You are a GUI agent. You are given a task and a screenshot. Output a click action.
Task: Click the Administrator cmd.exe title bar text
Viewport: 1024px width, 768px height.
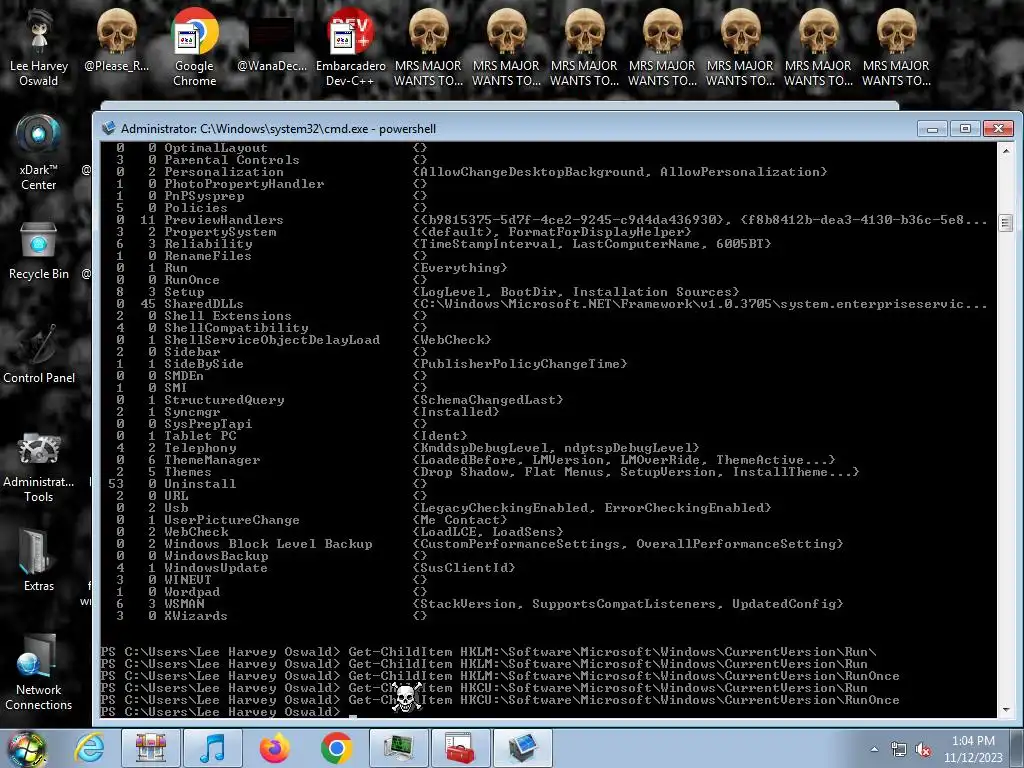278,129
